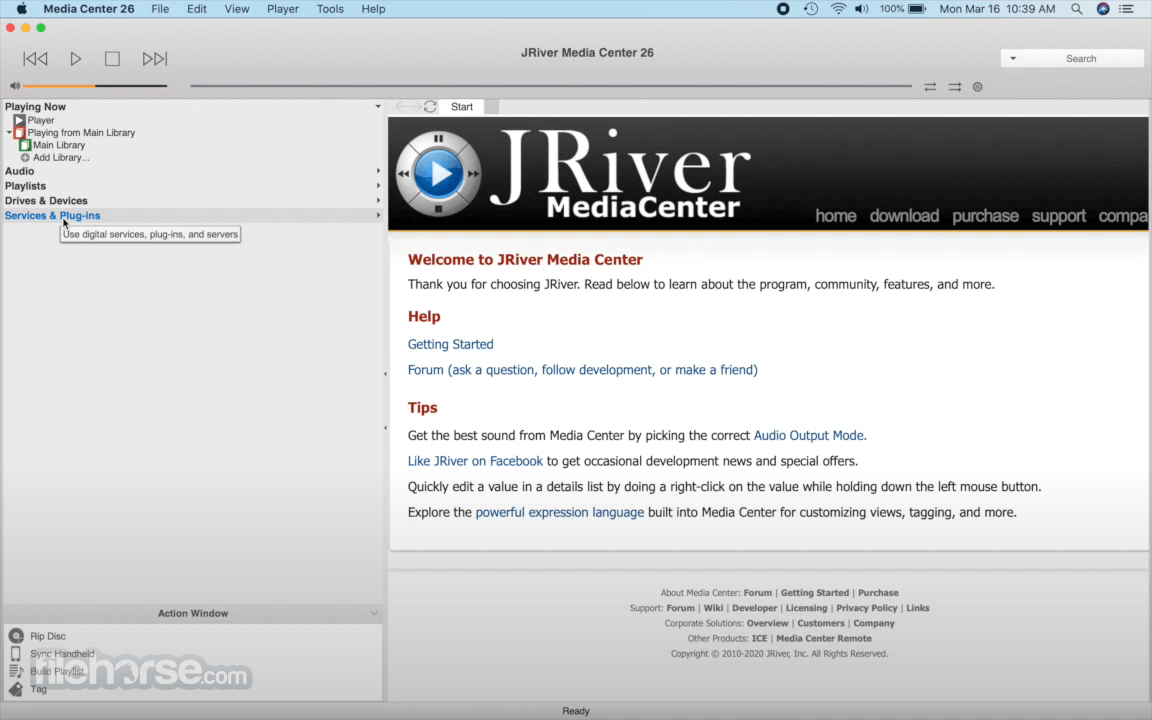Open the download link in the banner

coord(904,216)
